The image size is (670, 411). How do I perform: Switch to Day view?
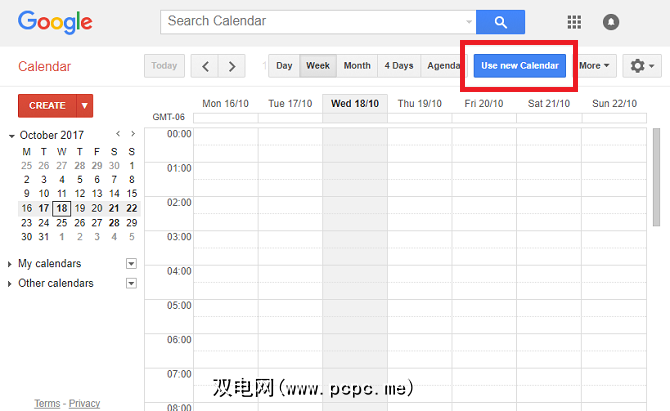pos(284,66)
